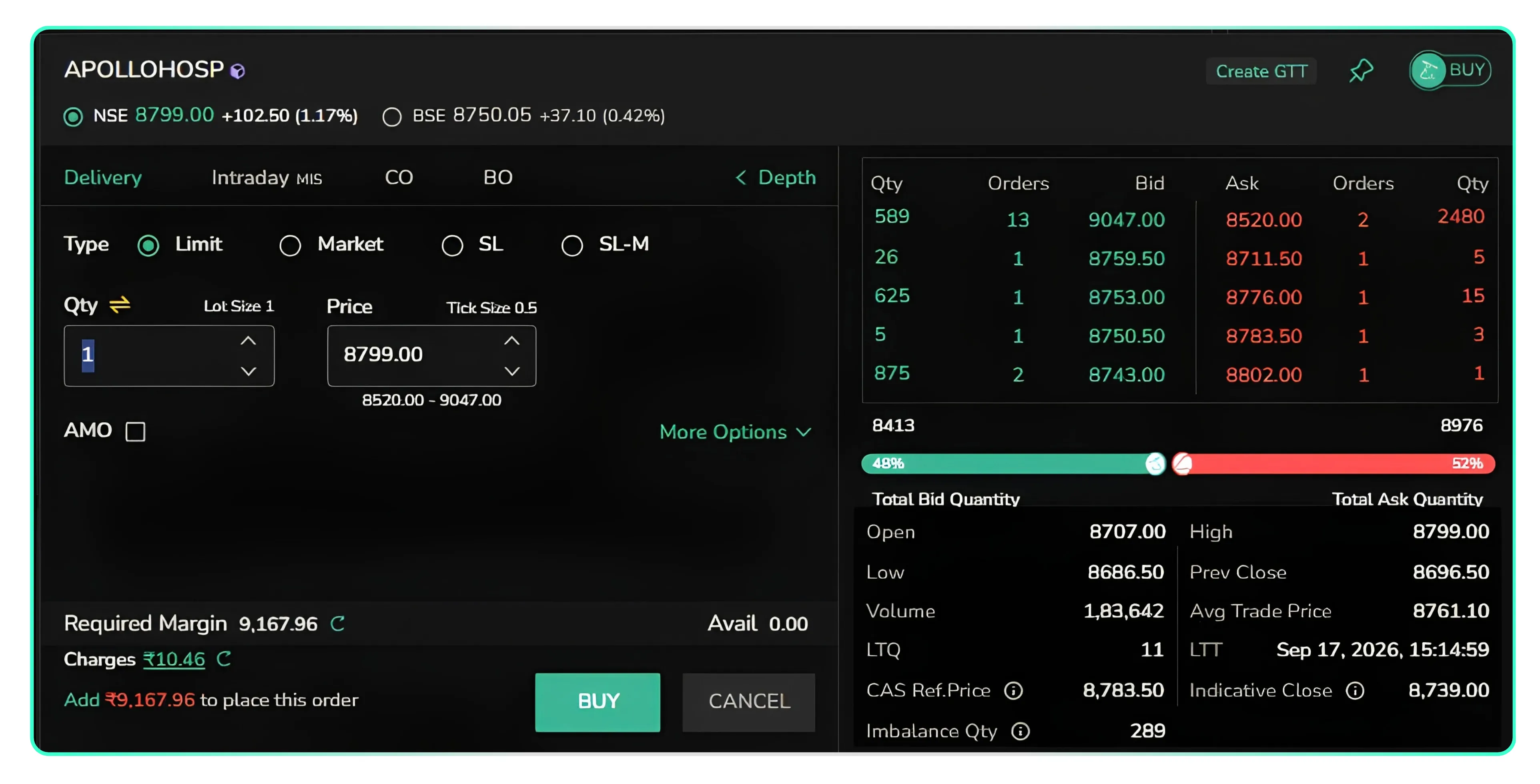
Task: Switch to Delivery tab
Action: click(103, 178)
